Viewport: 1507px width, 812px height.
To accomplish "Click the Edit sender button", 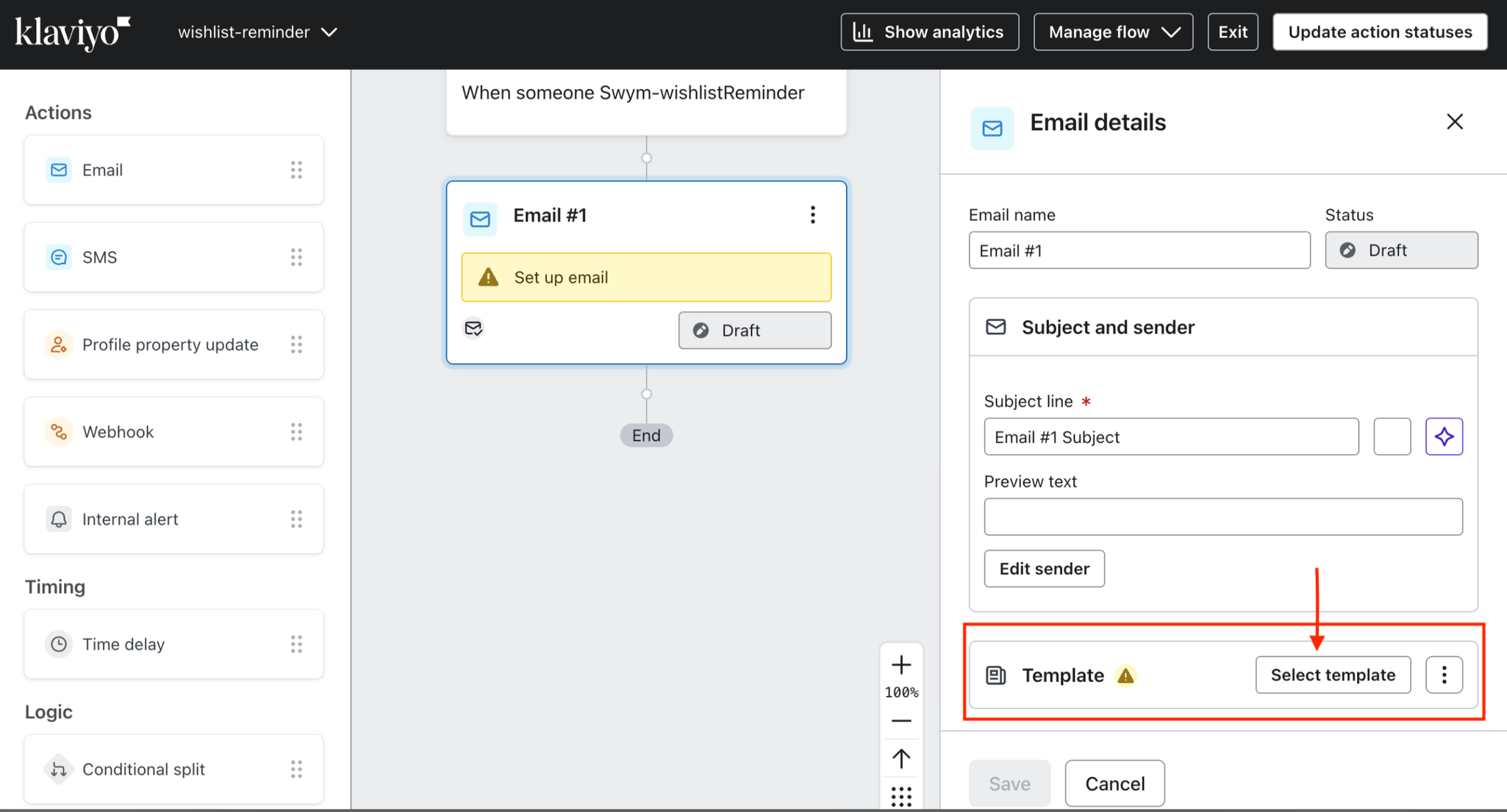I will click(x=1044, y=569).
